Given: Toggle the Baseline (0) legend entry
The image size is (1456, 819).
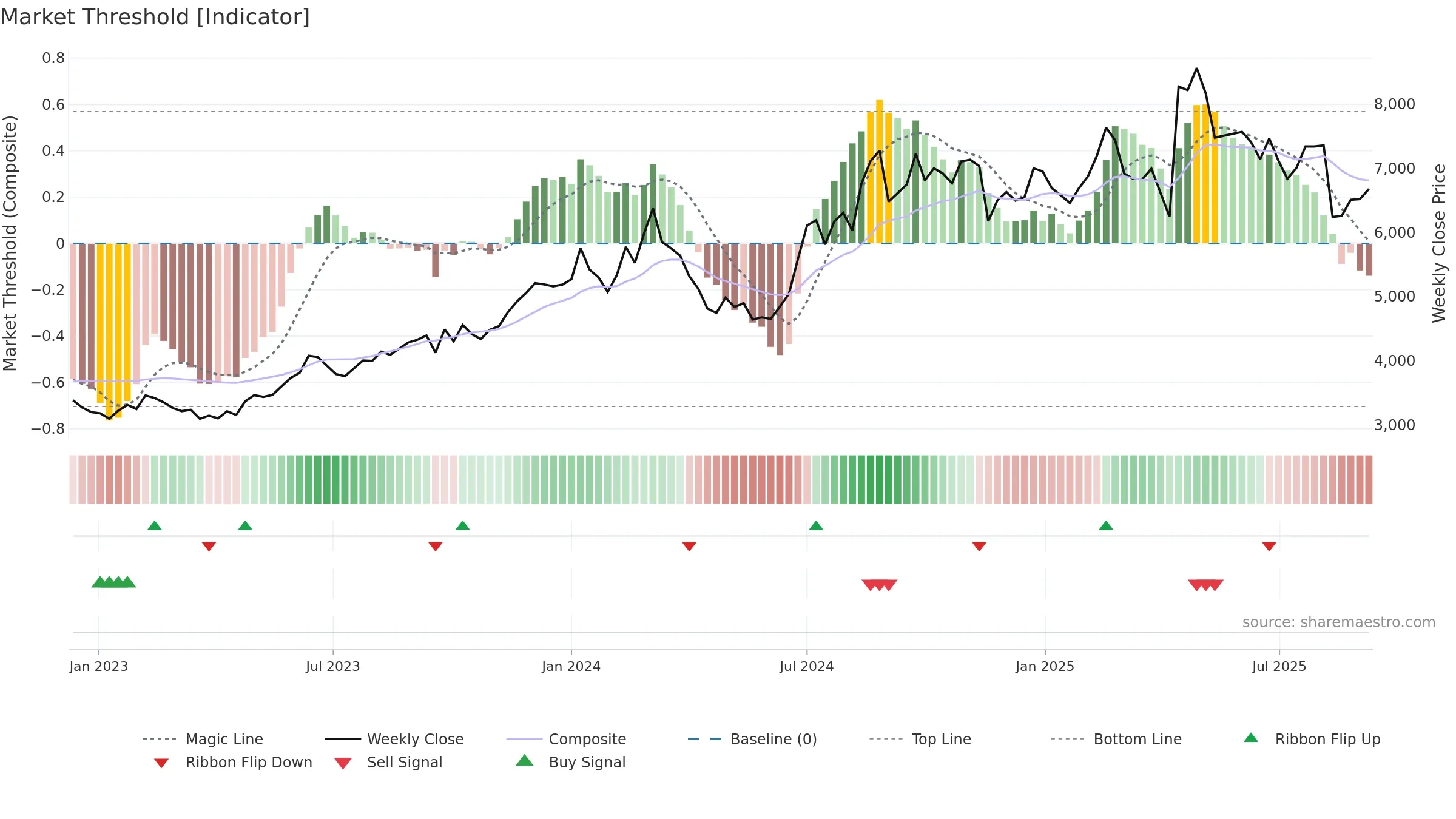Looking at the screenshot, I should [752, 739].
